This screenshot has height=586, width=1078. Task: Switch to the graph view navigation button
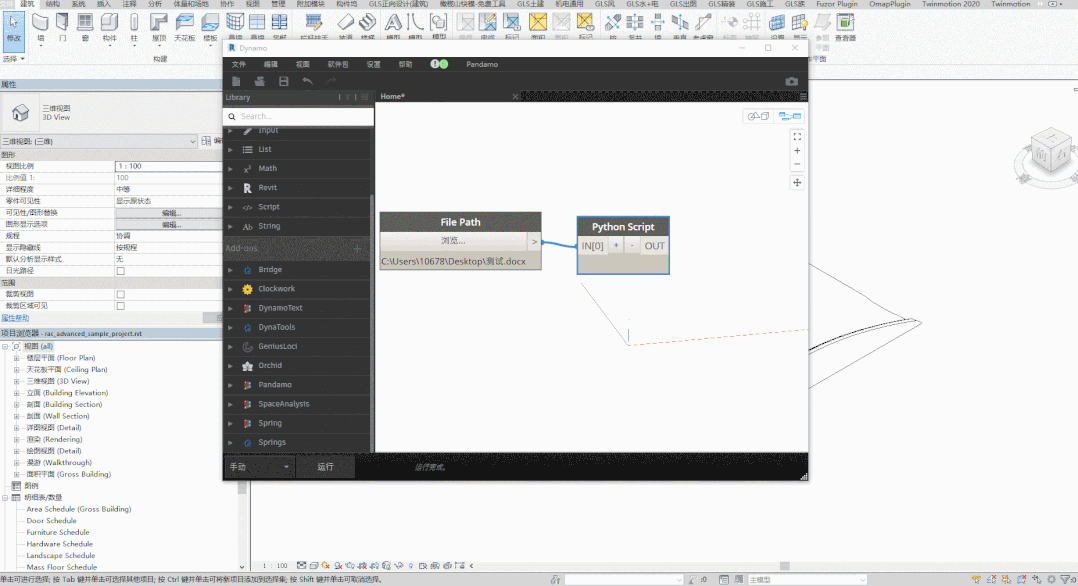point(789,116)
